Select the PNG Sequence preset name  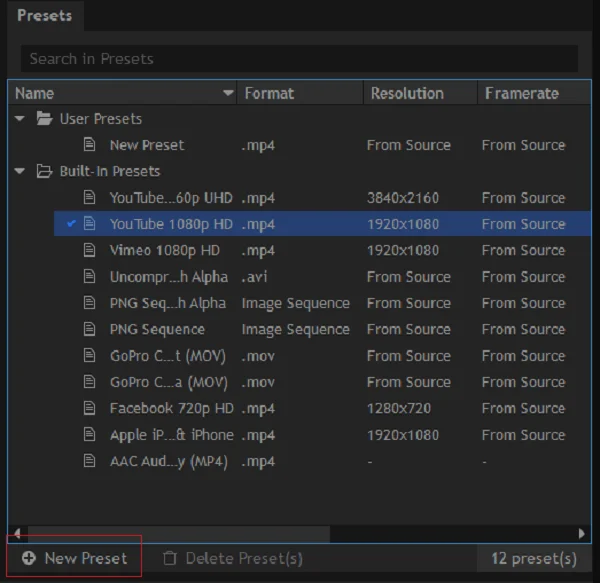(157, 329)
